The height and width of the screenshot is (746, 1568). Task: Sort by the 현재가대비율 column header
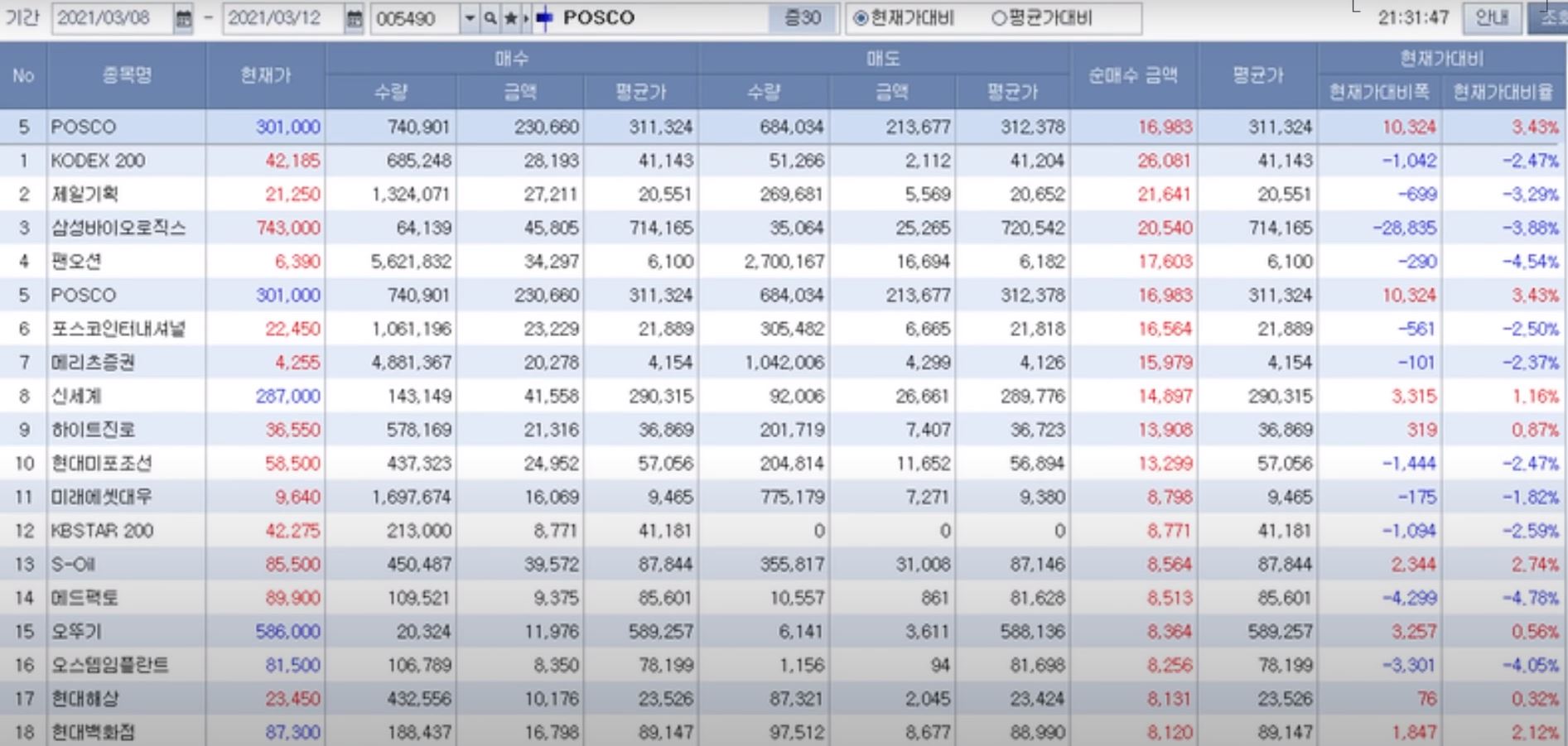point(1503,92)
